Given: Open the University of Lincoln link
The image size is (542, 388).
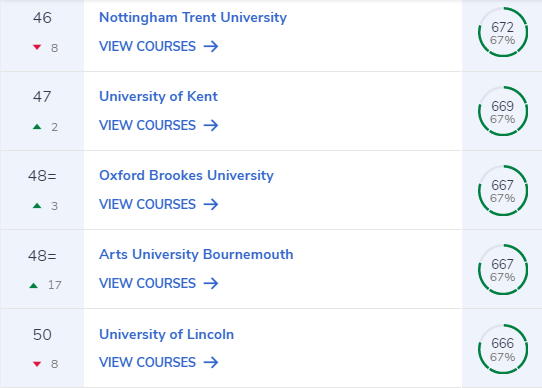Looking at the screenshot, I should click(x=166, y=334).
